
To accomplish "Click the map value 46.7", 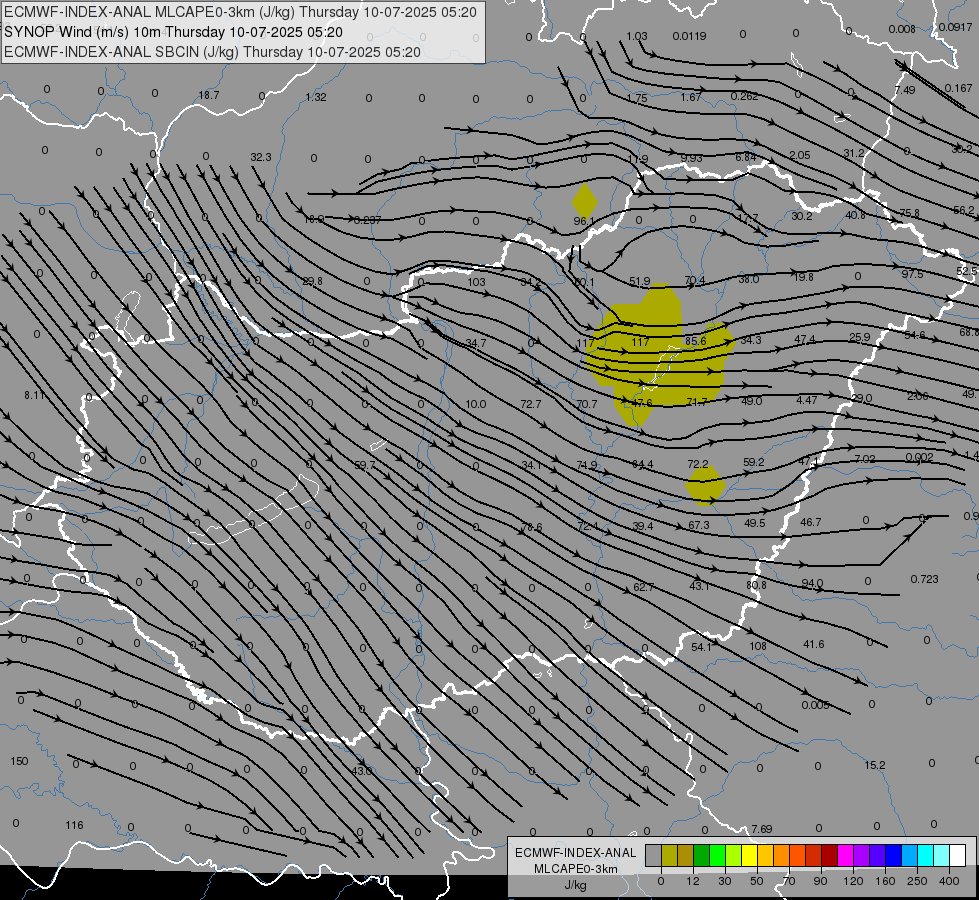I will (810, 522).
